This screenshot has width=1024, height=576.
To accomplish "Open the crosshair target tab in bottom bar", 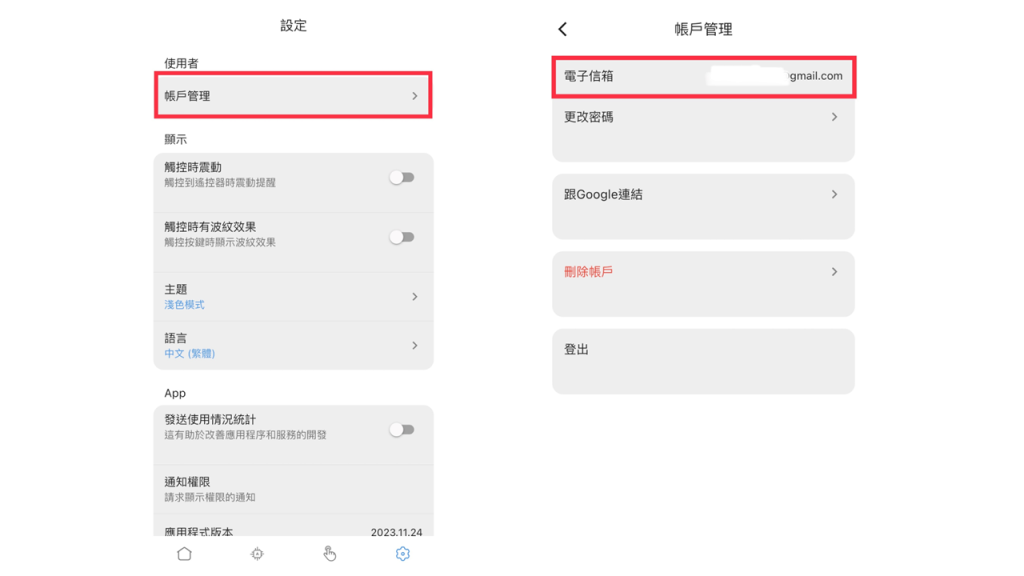I will [257, 554].
